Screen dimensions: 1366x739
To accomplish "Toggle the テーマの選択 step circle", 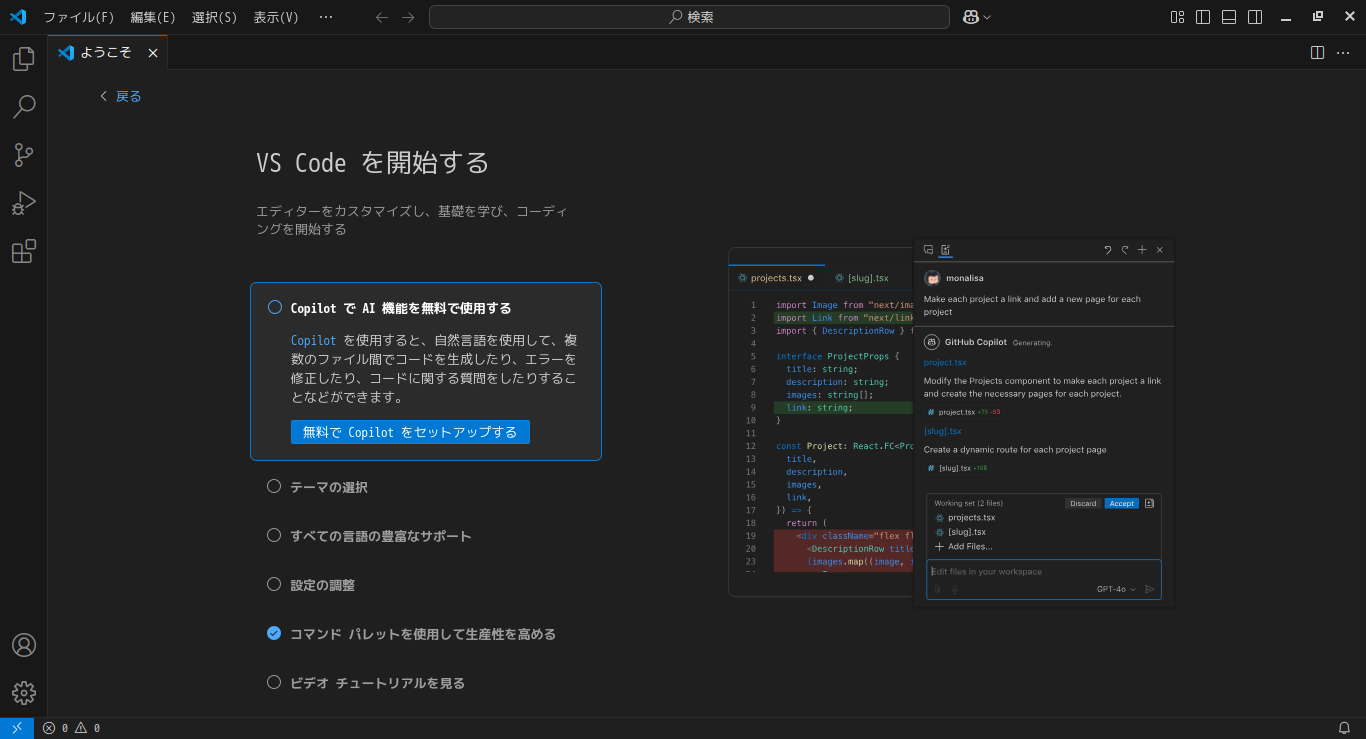I will 274,486.
